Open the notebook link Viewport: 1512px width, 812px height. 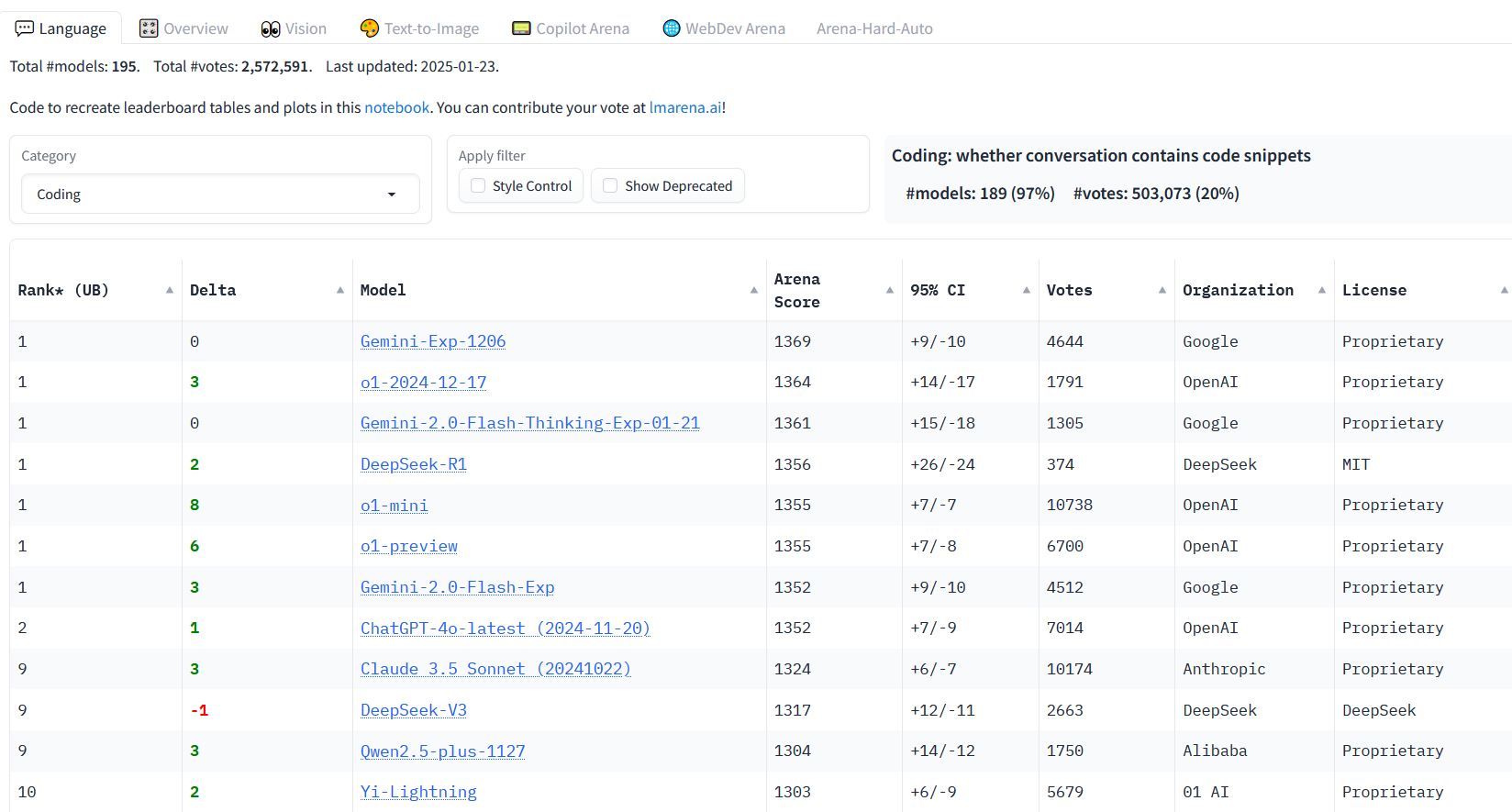tap(397, 107)
